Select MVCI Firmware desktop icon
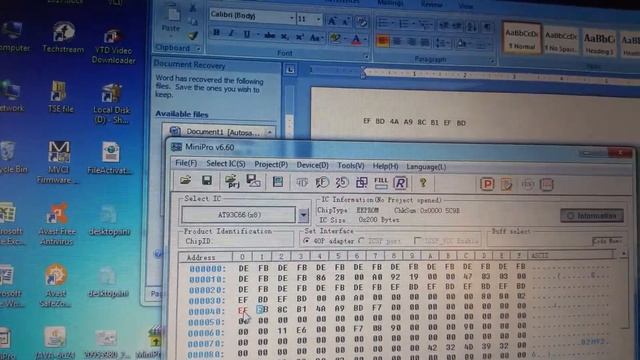The width and height of the screenshot is (640, 360). point(58,162)
